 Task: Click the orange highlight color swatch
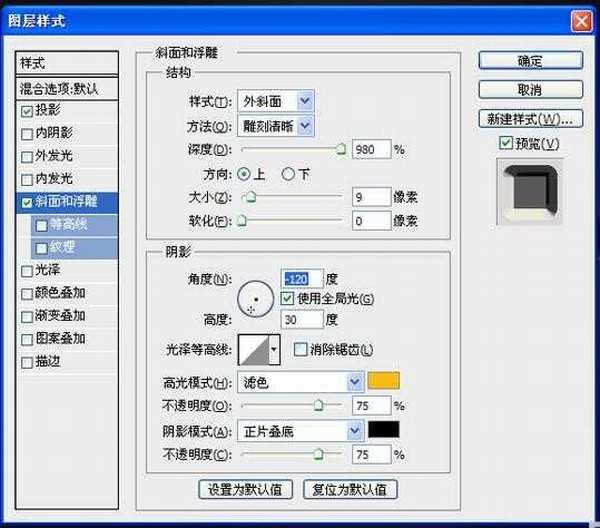[x=383, y=380]
